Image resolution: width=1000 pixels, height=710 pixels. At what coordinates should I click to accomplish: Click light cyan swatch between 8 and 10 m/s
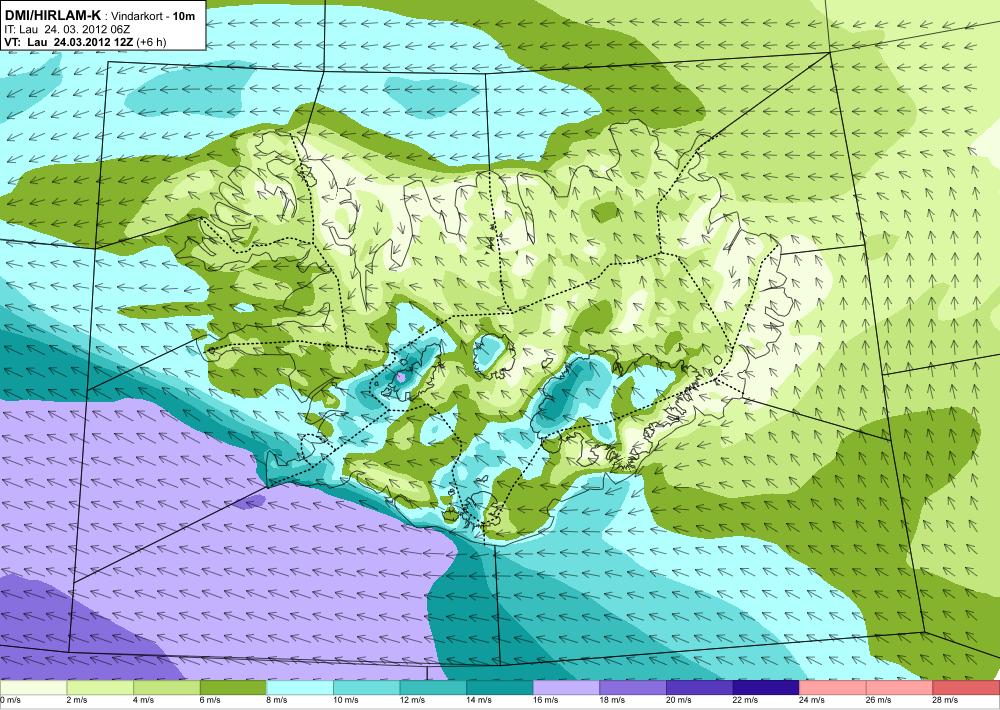[x=300, y=688]
